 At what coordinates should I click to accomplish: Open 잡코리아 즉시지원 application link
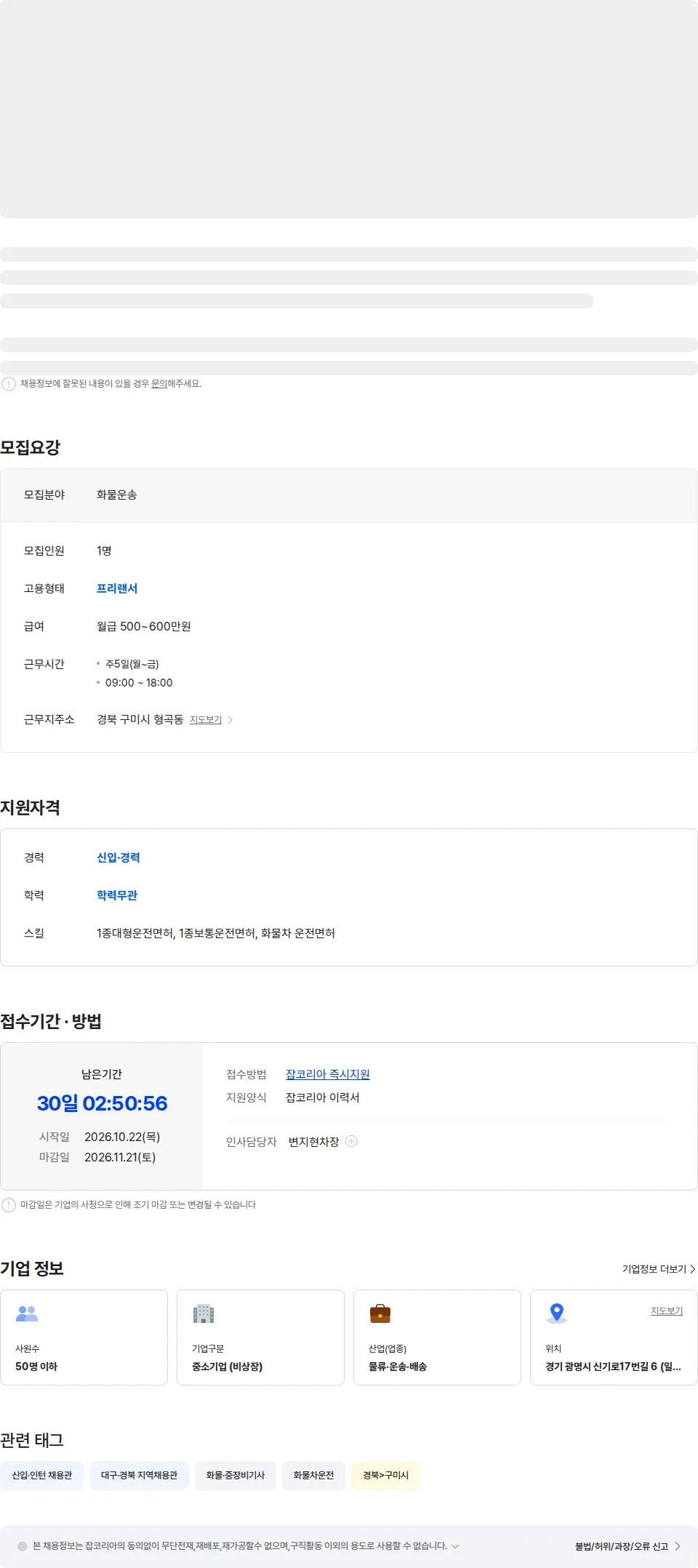click(328, 1074)
